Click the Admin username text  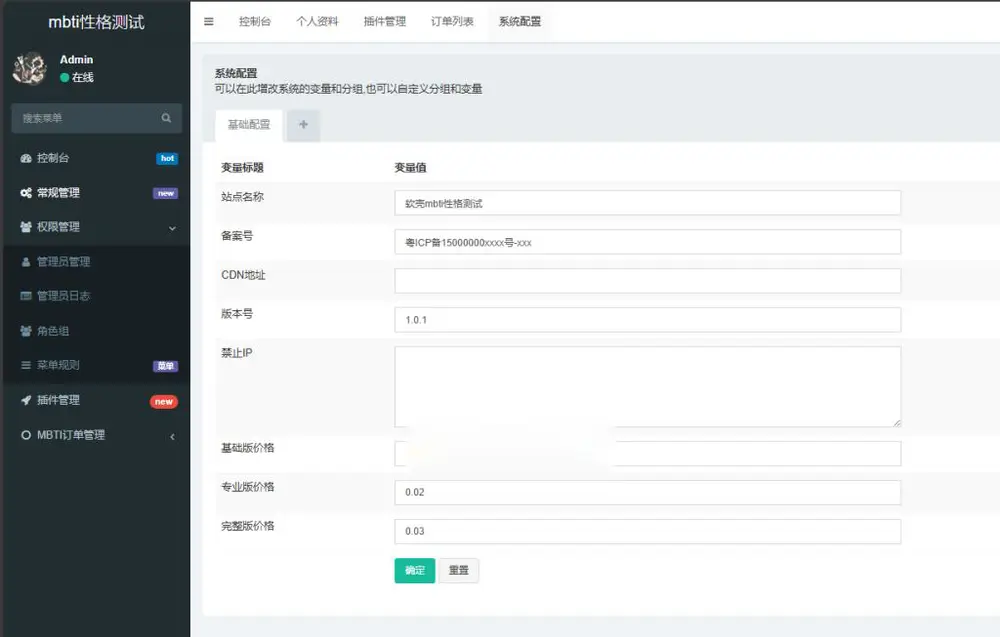click(x=77, y=59)
